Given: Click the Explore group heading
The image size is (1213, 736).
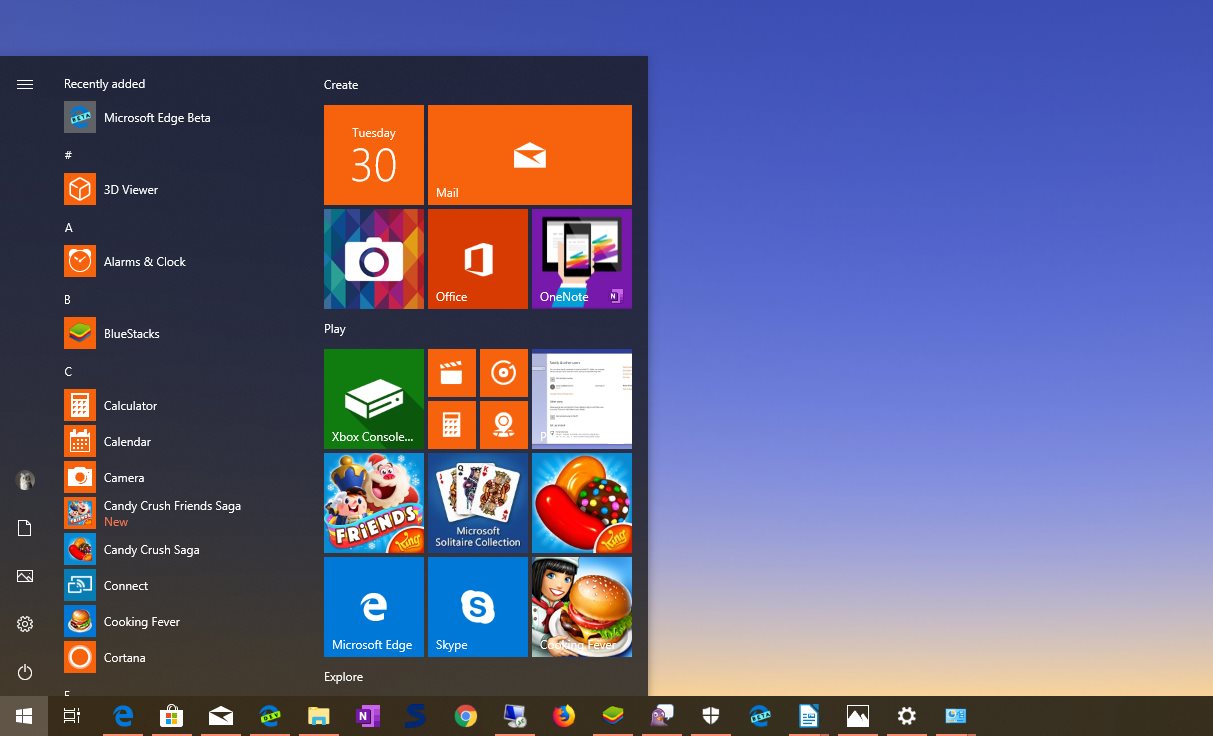Looking at the screenshot, I should pyautogui.click(x=343, y=677).
